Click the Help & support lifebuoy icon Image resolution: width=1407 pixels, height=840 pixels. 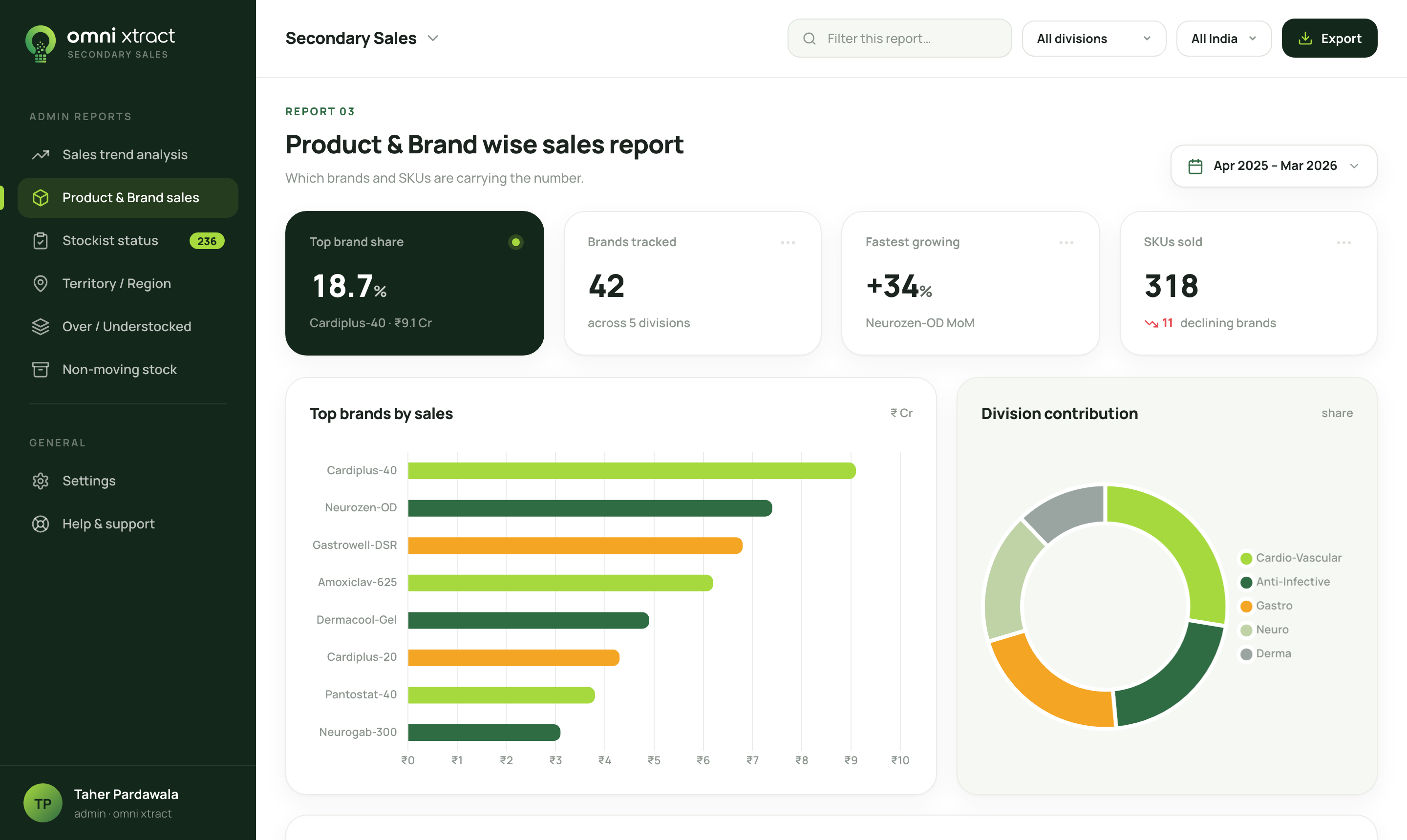click(x=41, y=524)
